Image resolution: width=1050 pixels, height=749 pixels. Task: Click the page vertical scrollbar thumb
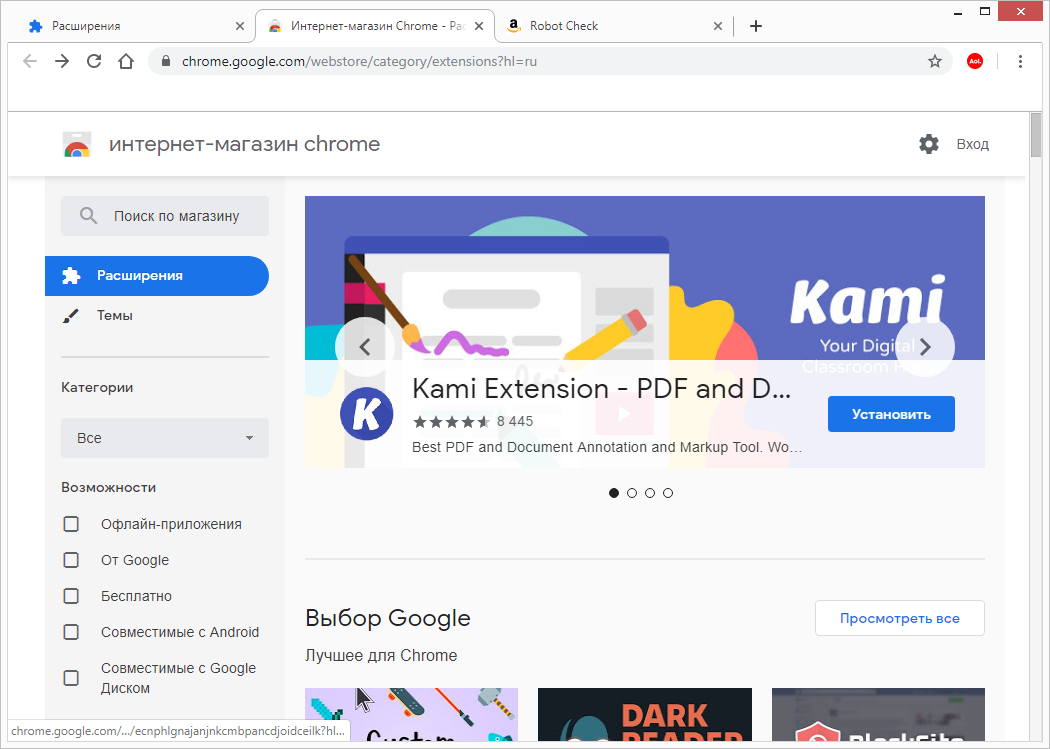point(1036,135)
